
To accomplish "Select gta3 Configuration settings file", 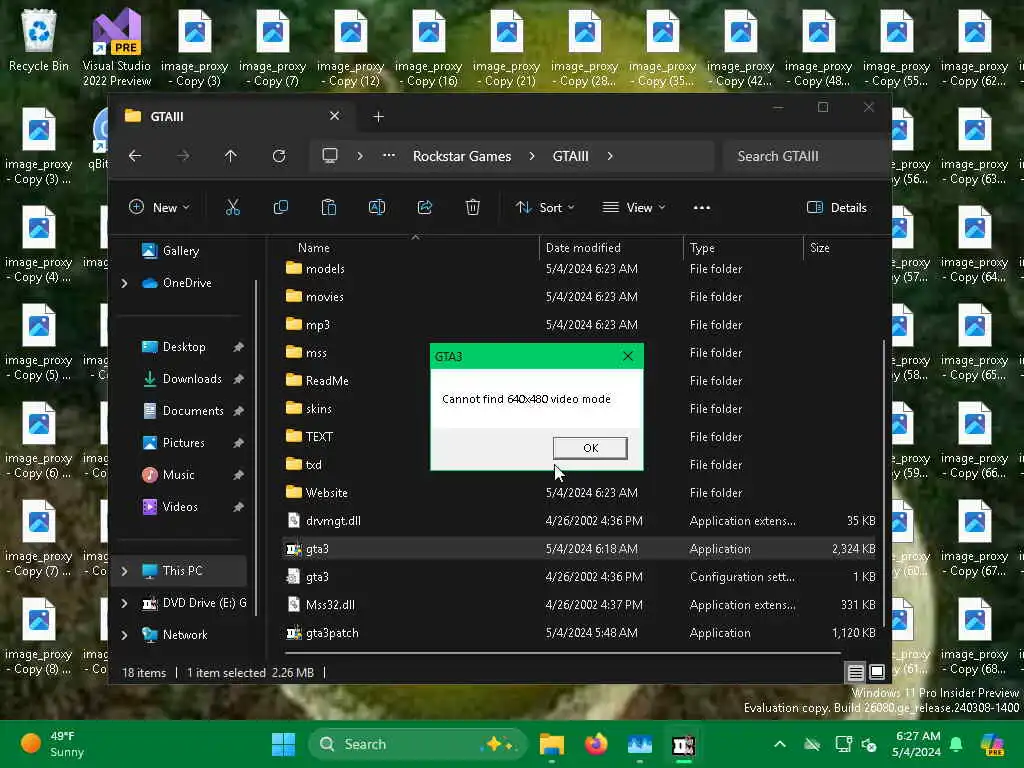I will pos(580,577).
